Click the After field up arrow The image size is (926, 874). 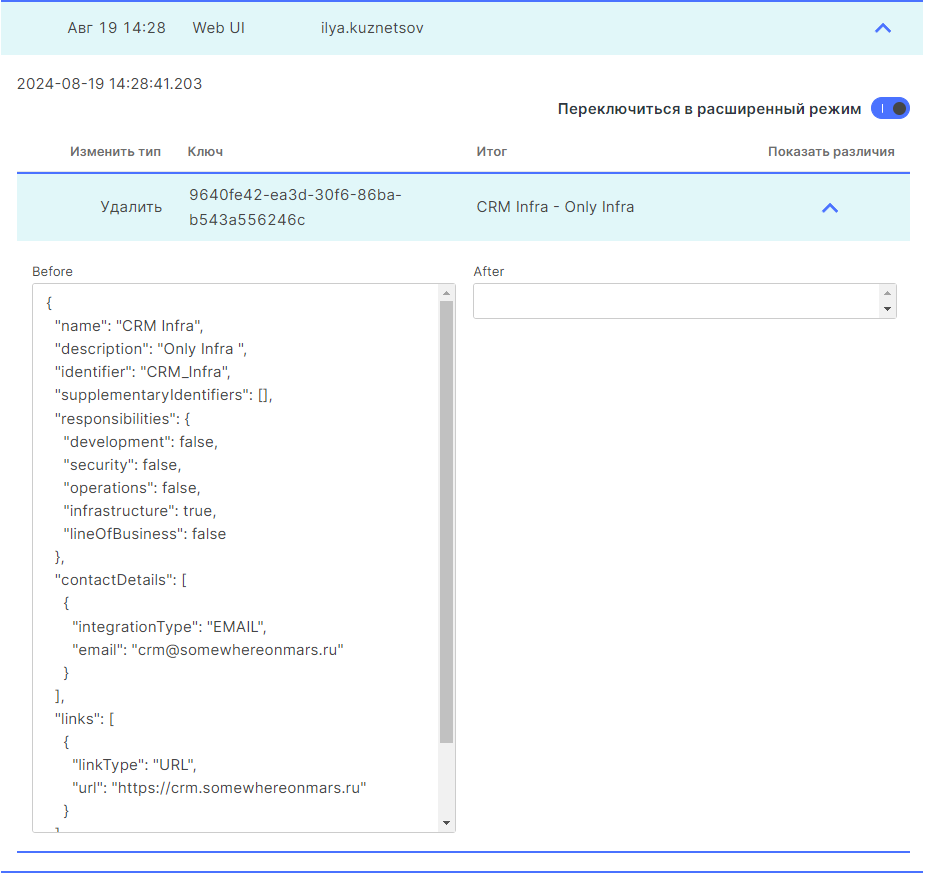[x=886, y=293]
